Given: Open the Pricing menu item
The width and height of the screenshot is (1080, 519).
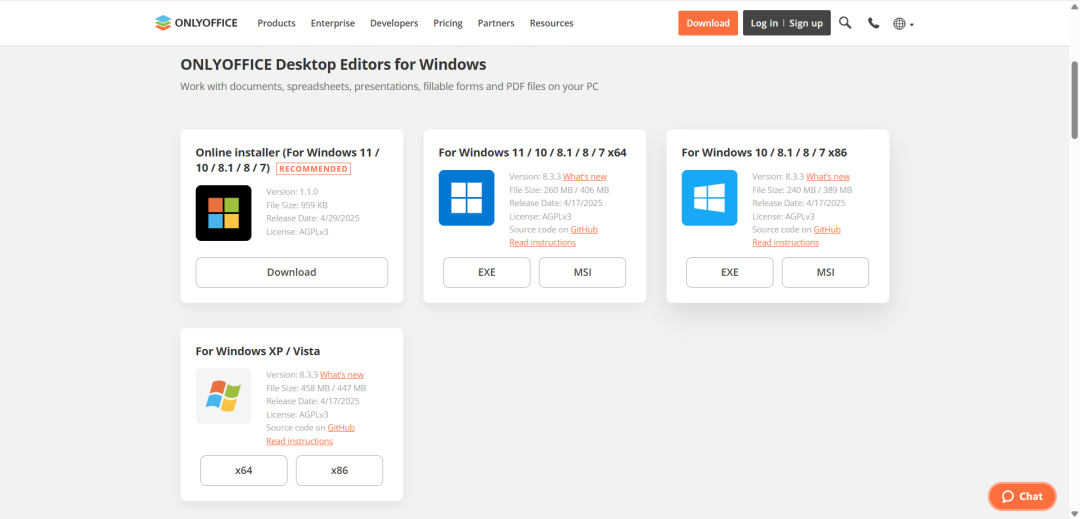Looking at the screenshot, I should [448, 23].
